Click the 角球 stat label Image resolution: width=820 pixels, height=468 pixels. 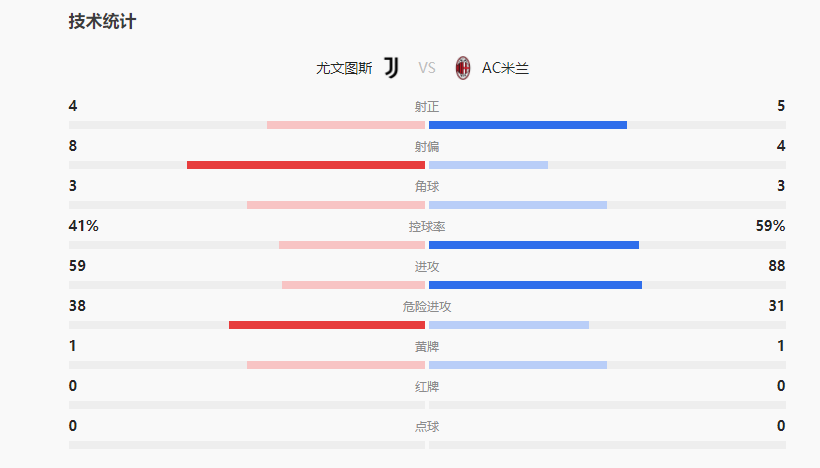(x=427, y=187)
